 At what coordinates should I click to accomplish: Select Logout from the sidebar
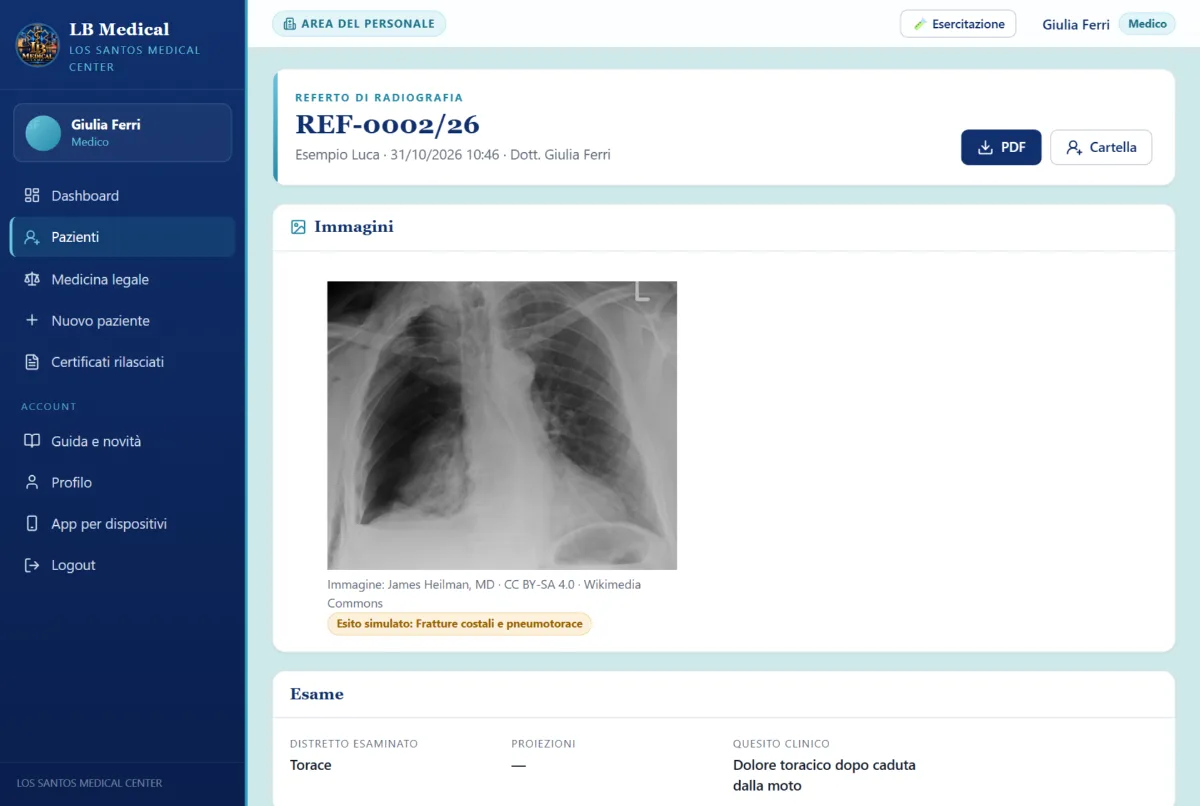[x=122, y=565]
